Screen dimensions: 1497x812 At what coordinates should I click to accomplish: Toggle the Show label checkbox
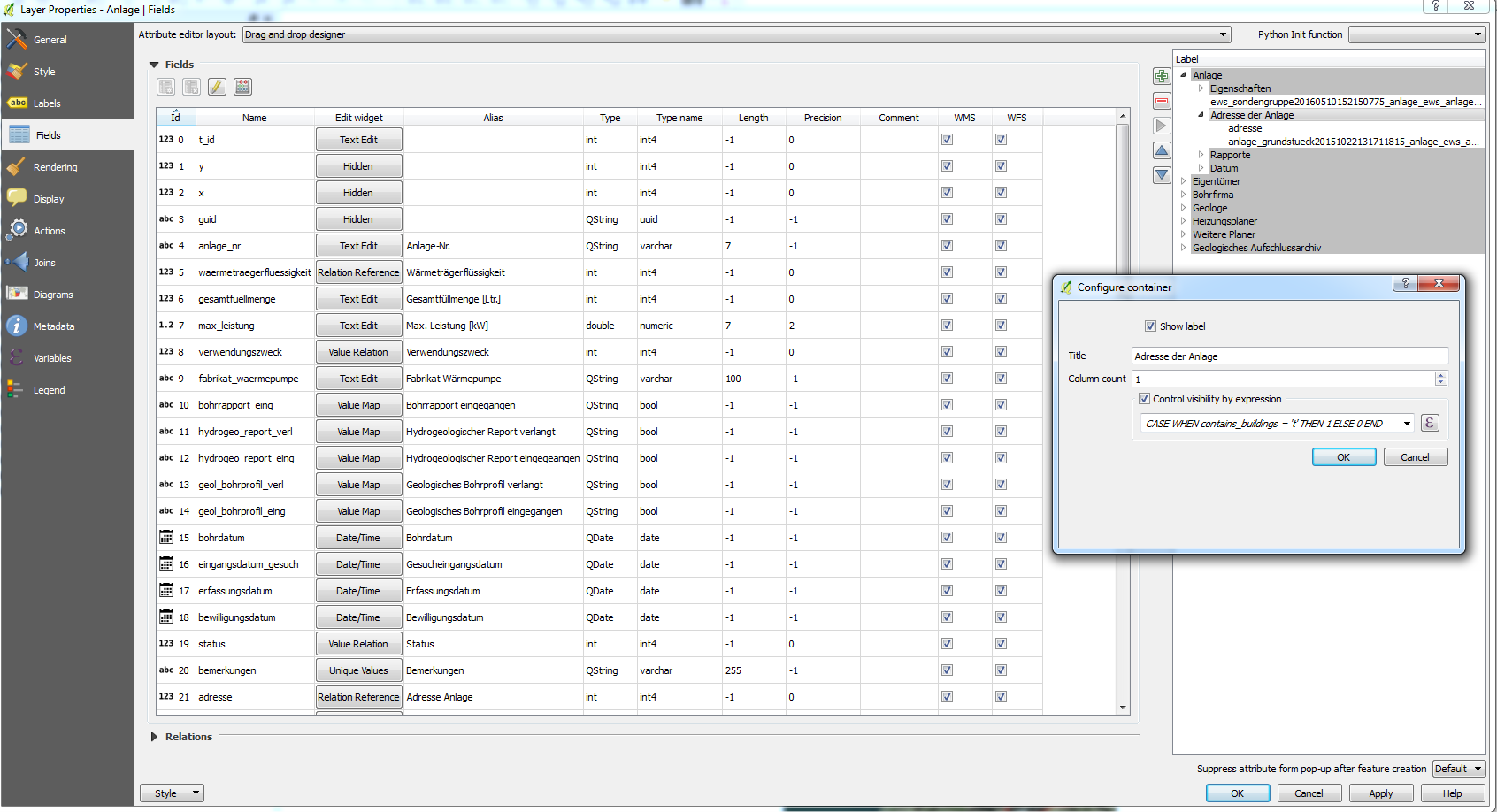click(x=1150, y=326)
